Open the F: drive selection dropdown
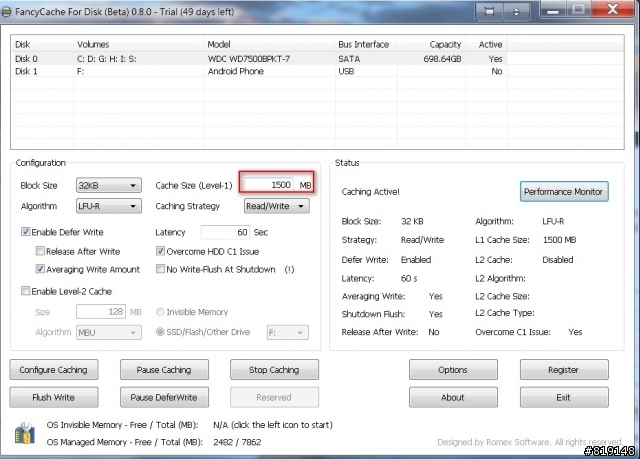This screenshot has width=640, height=459. (x=288, y=332)
